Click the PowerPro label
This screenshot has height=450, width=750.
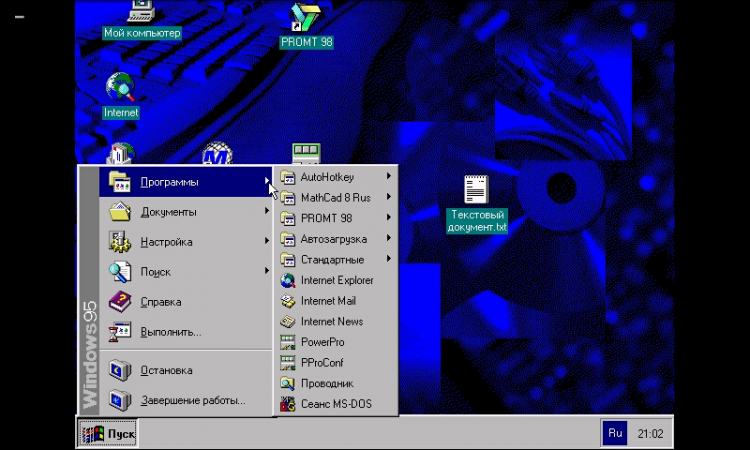pyautogui.click(x=322, y=342)
